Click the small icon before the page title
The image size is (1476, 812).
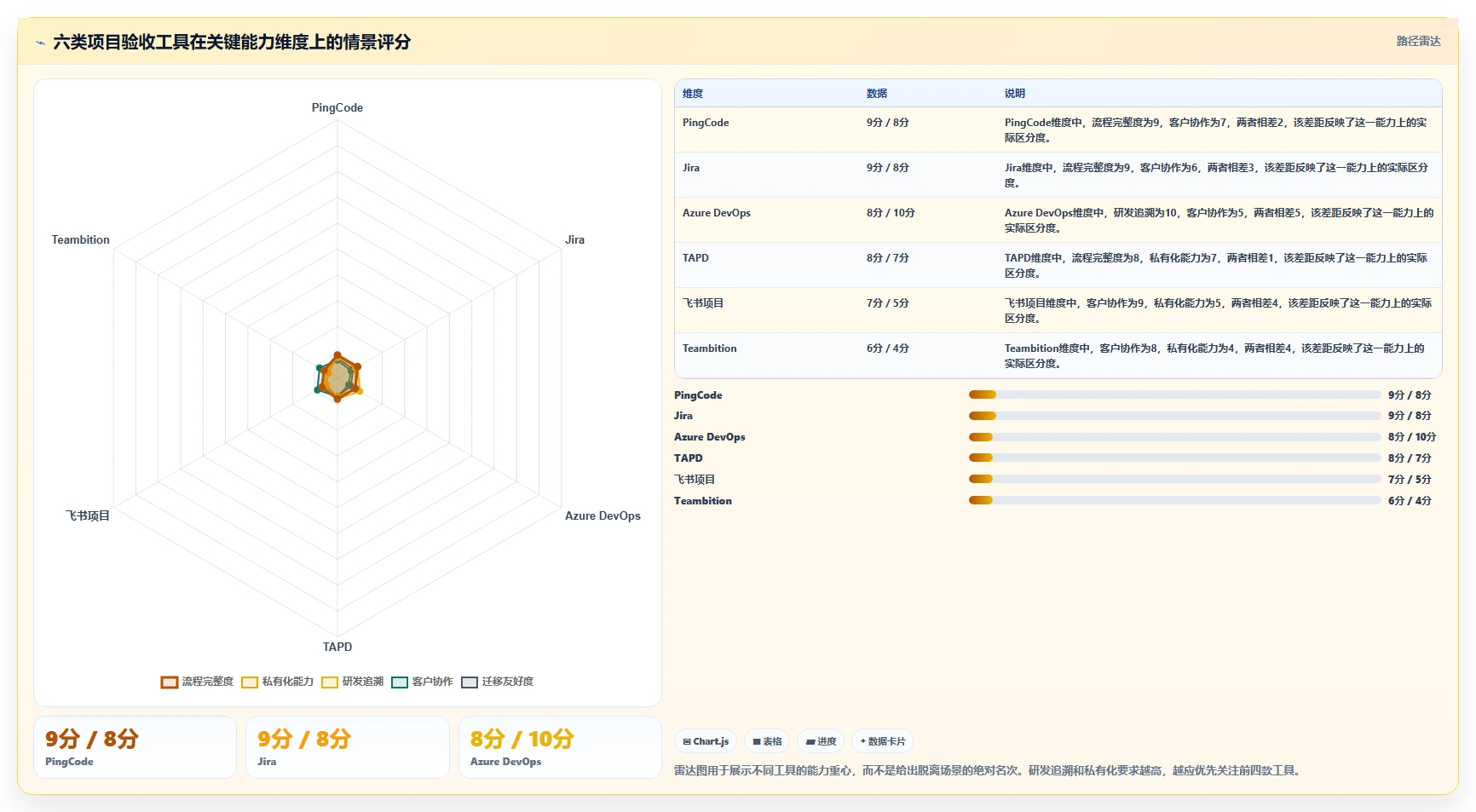point(40,43)
